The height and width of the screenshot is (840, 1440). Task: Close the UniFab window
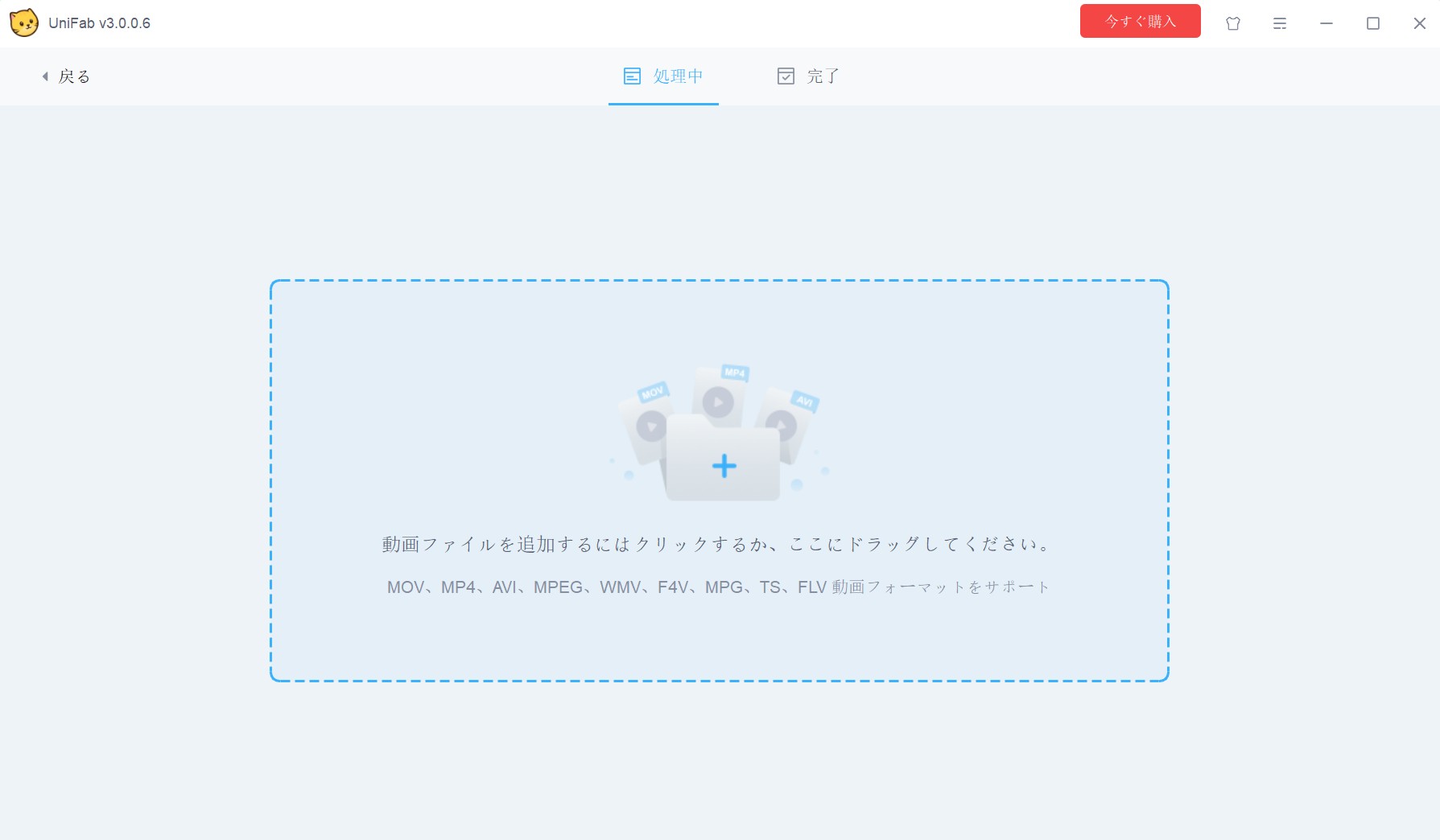(1419, 23)
